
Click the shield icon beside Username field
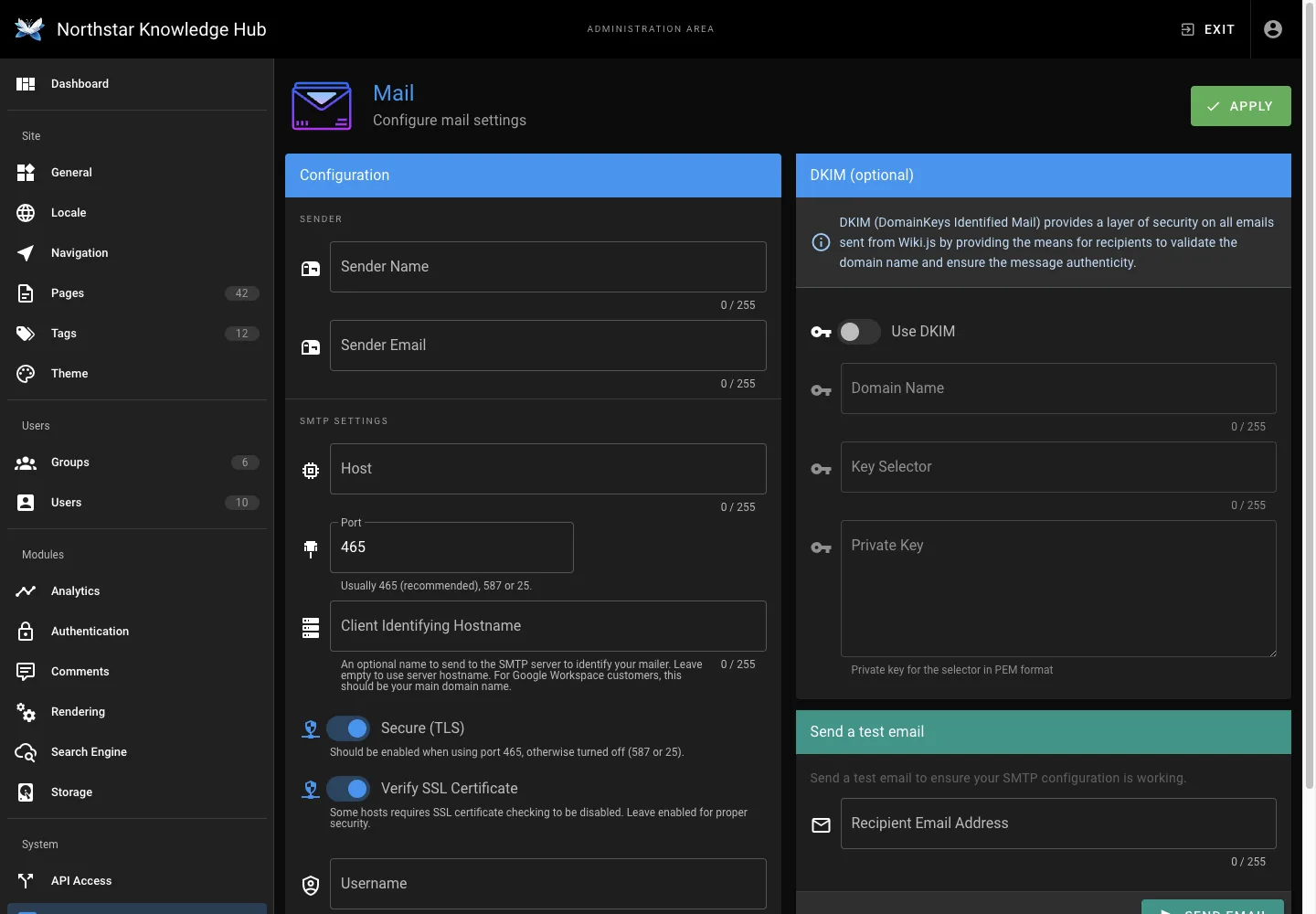pos(311,886)
